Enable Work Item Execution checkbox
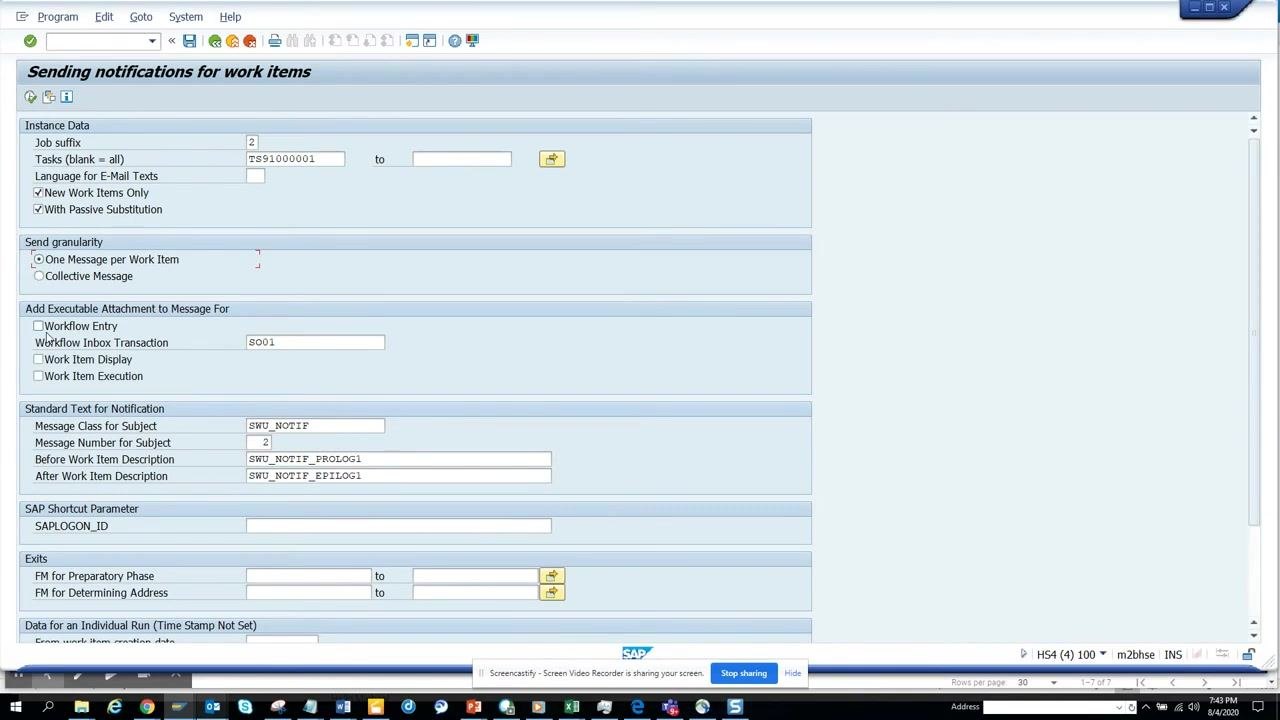This screenshot has width=1280, height=720. [x=38, y=376]
